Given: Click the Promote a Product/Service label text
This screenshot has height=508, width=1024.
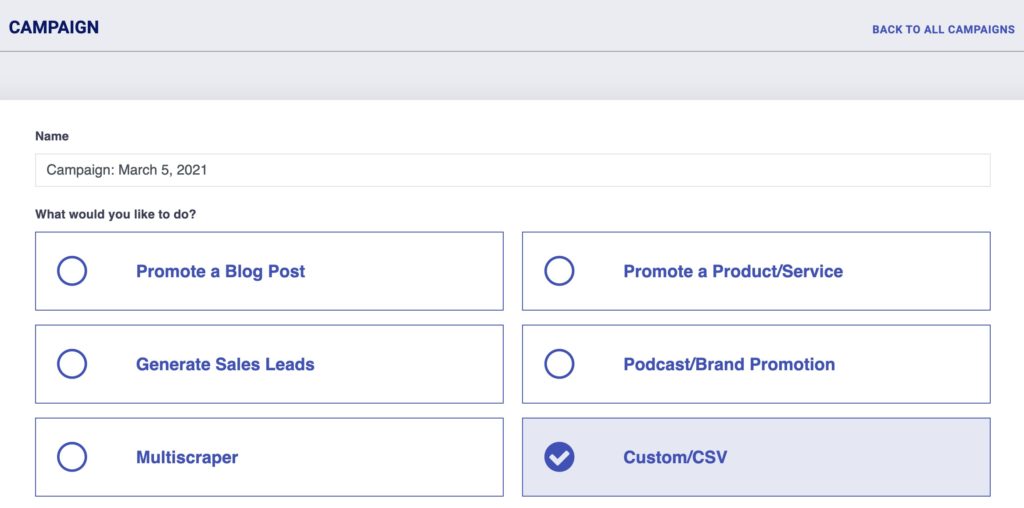Looking at the screenshot, I should coord(733,272).
